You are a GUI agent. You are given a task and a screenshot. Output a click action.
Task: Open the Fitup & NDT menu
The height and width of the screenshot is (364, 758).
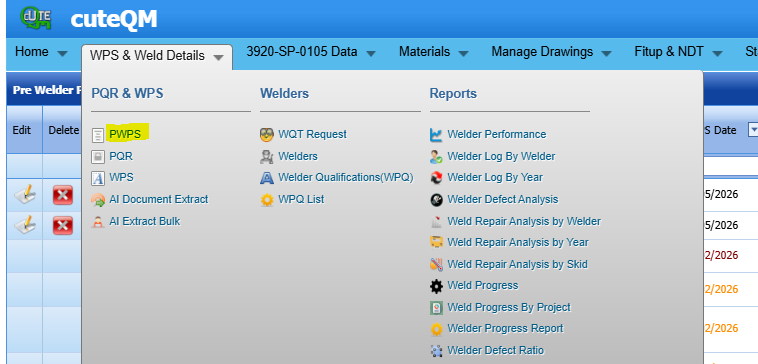click(669, 52)
